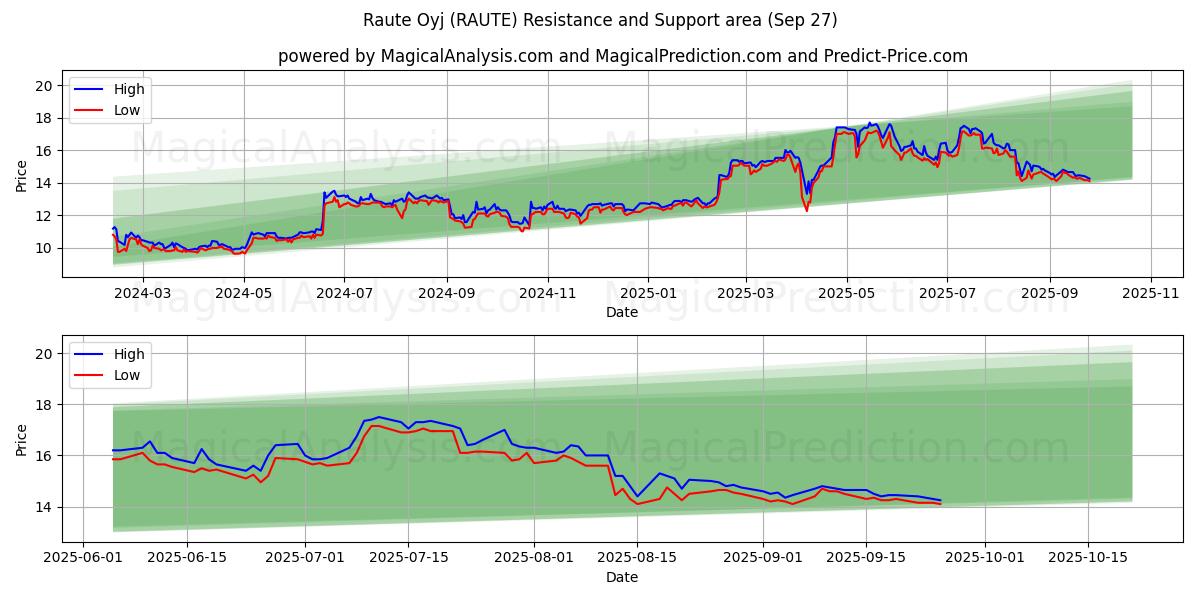Select the Low label in bottom chart legend

click(x=127, y=375)
